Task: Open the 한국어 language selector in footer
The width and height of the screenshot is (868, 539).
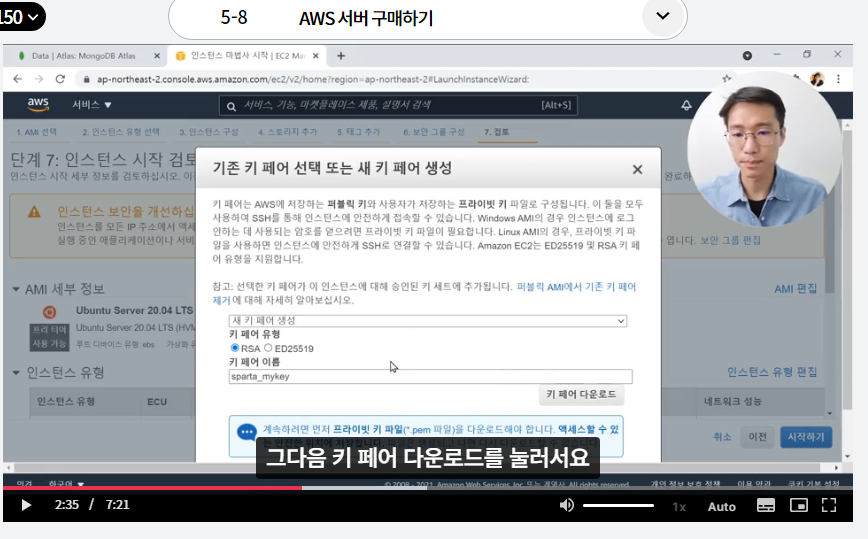Action: [66, 484]
